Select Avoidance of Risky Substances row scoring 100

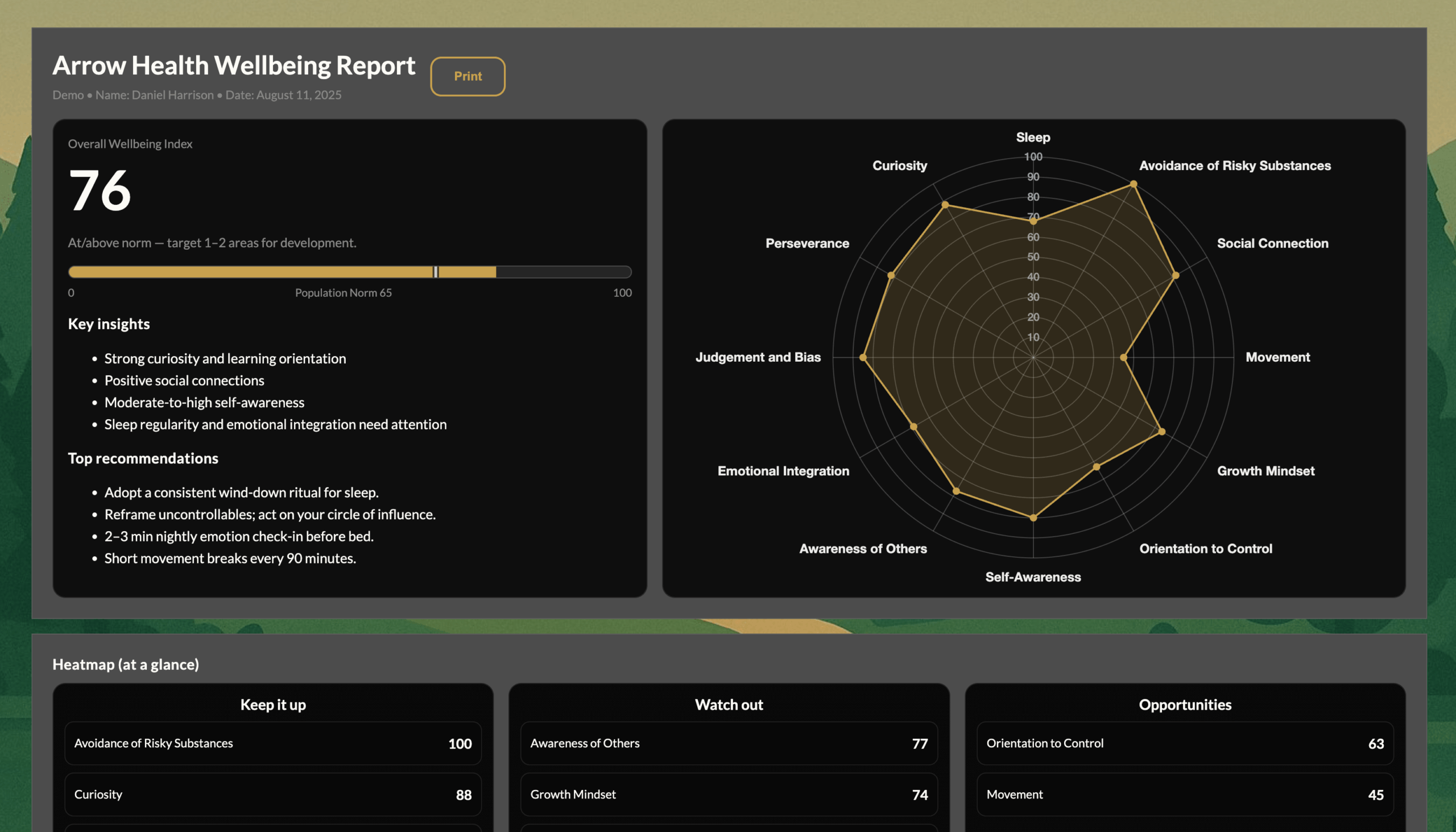pos(272,743)
